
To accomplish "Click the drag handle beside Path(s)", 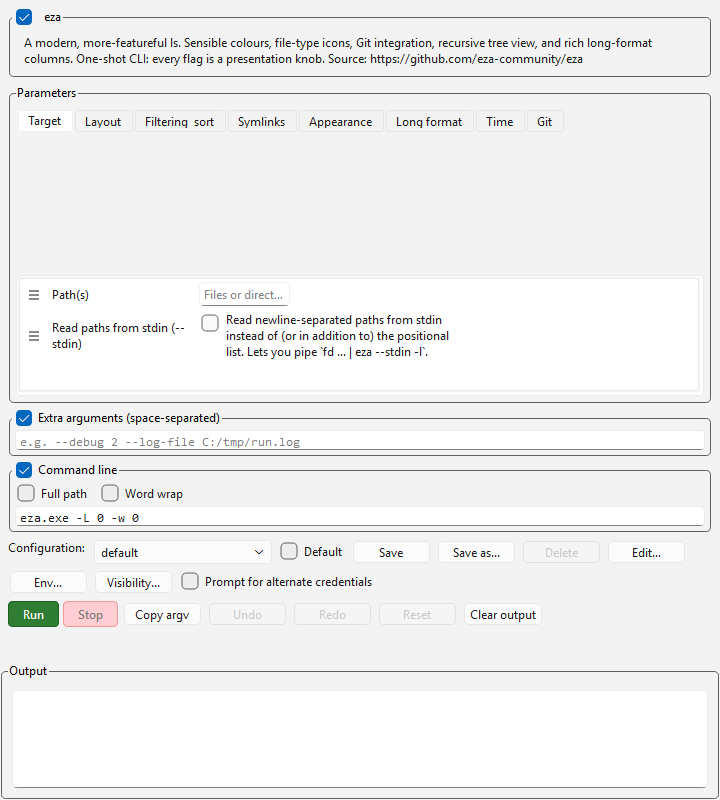I will (34, 295).
